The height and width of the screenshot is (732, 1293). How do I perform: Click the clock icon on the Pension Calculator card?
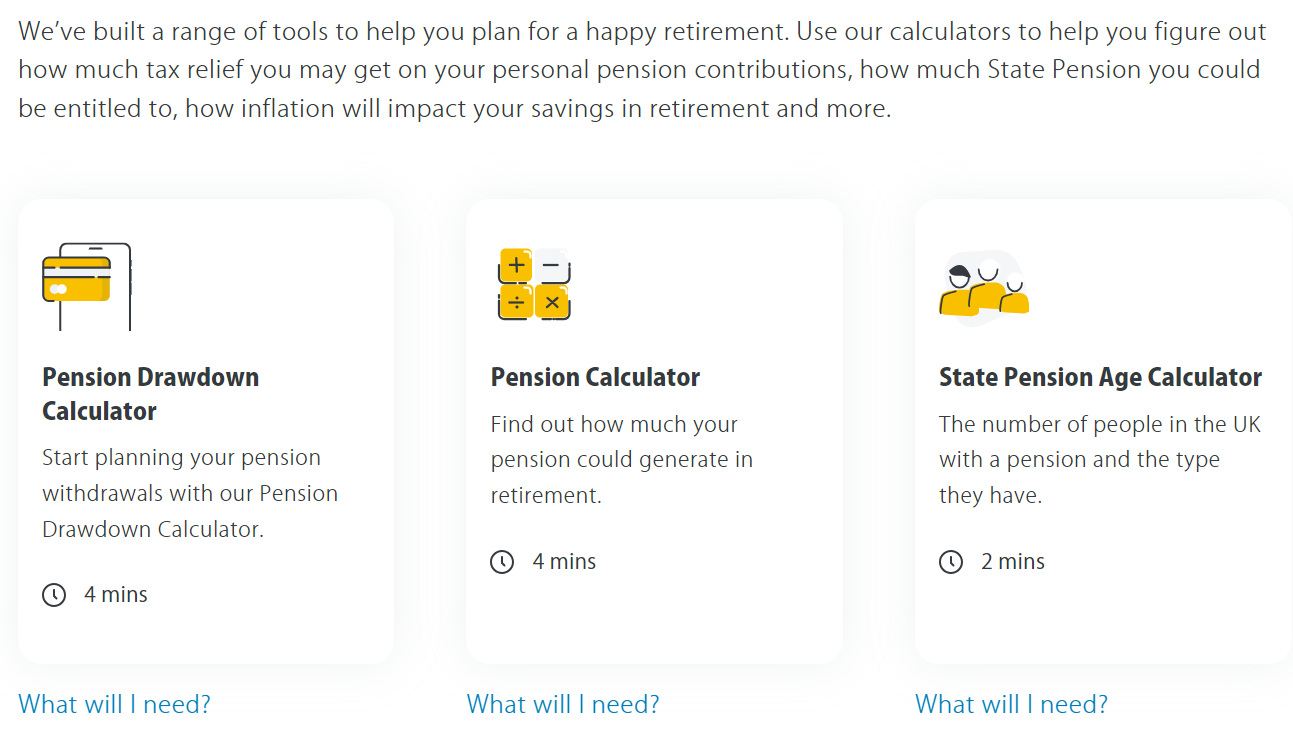(502, 561)
